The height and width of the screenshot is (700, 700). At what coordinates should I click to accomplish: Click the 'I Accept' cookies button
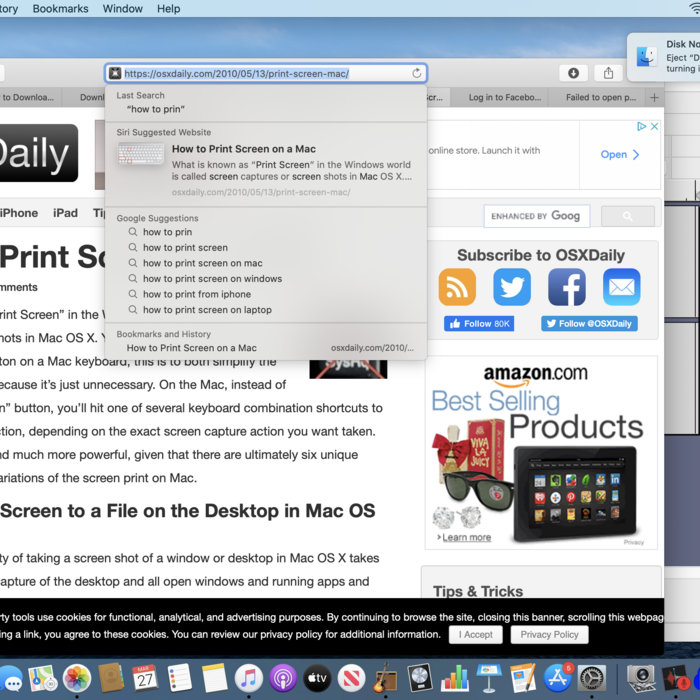coord(475,635)
